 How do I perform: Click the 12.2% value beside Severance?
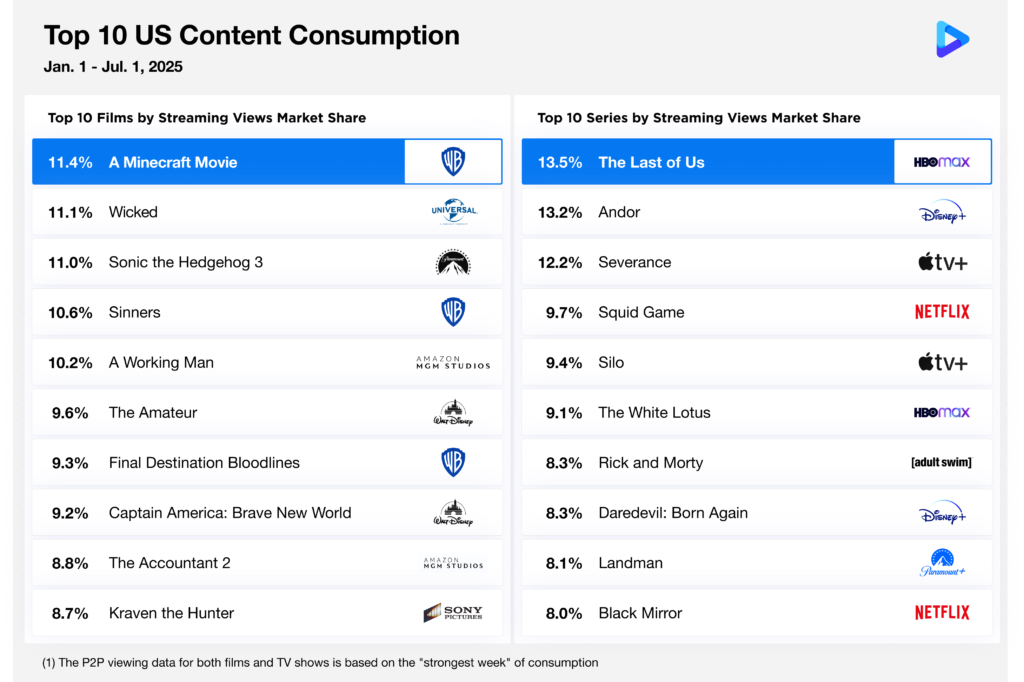[x=560, y=263]
